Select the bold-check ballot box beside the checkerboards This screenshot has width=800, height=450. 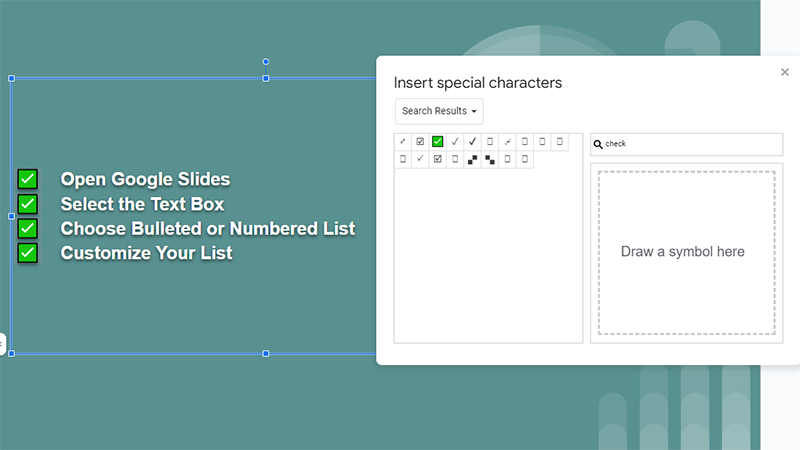tap(437, 159)
